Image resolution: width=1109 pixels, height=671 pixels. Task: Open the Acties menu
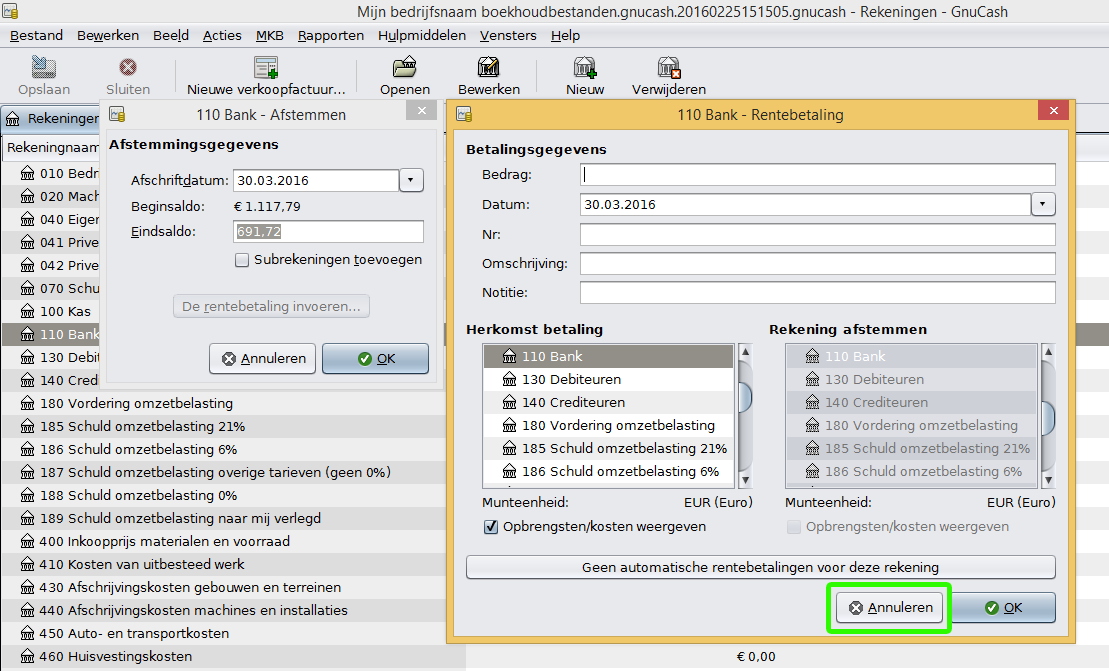click(x=222, y=35)
